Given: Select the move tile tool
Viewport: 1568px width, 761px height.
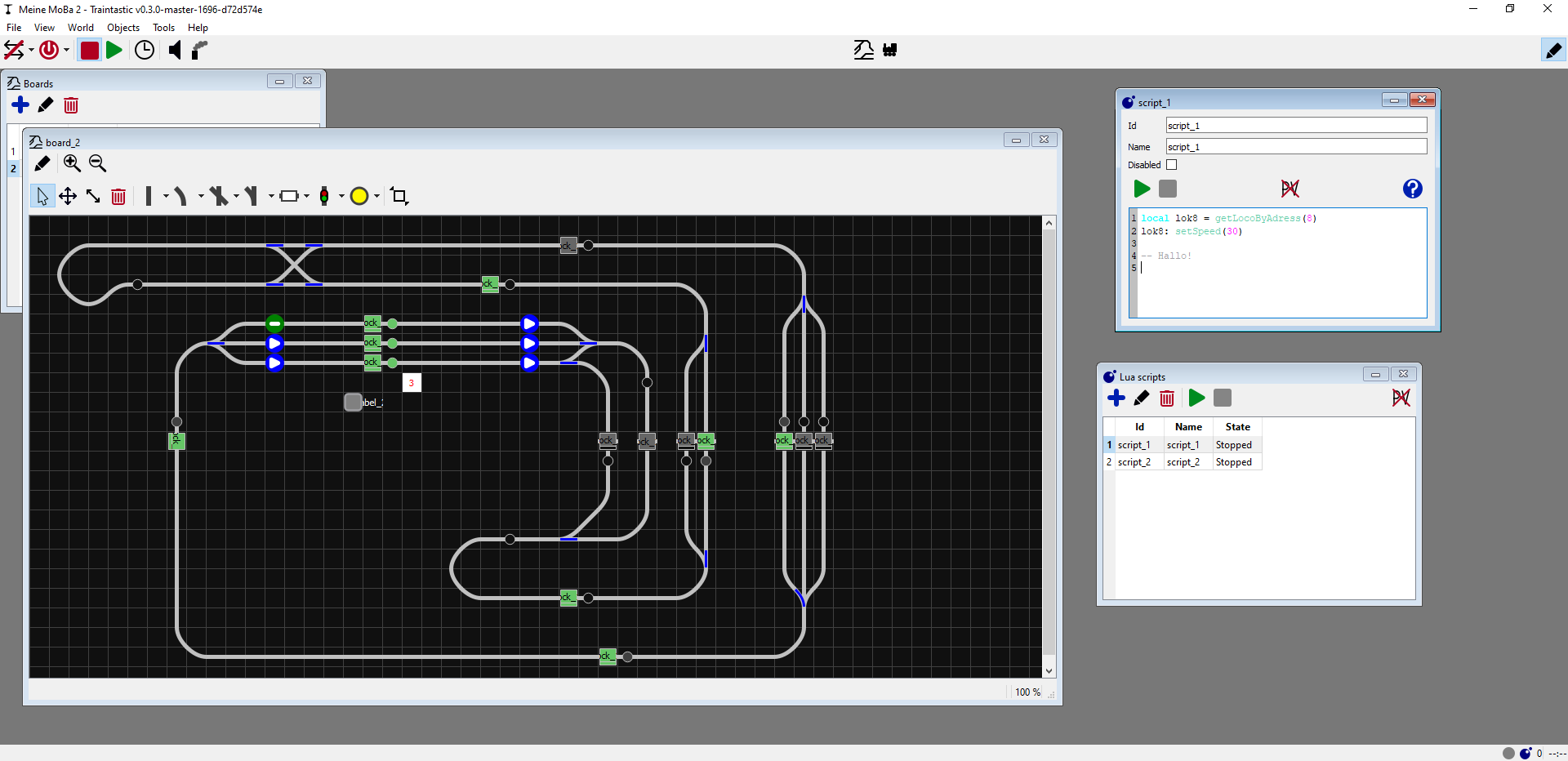Looking at the screenshot, I should (x=68, y=196).
